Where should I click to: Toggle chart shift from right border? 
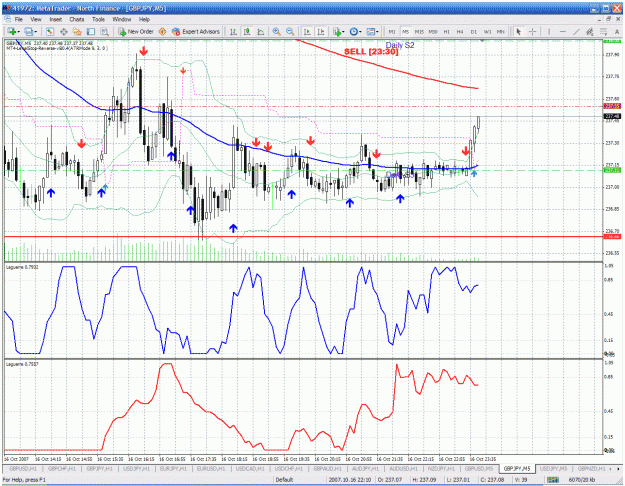321,31
